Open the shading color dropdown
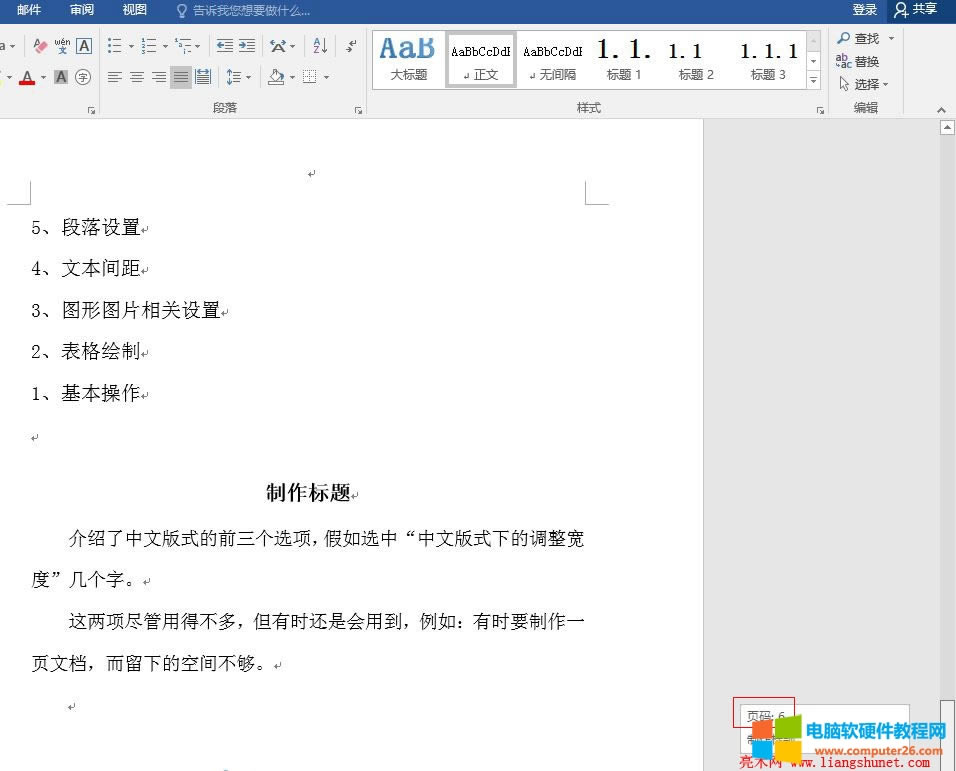Image resolution: width=956 pixels, height=771 pixels. pos(290,77)
